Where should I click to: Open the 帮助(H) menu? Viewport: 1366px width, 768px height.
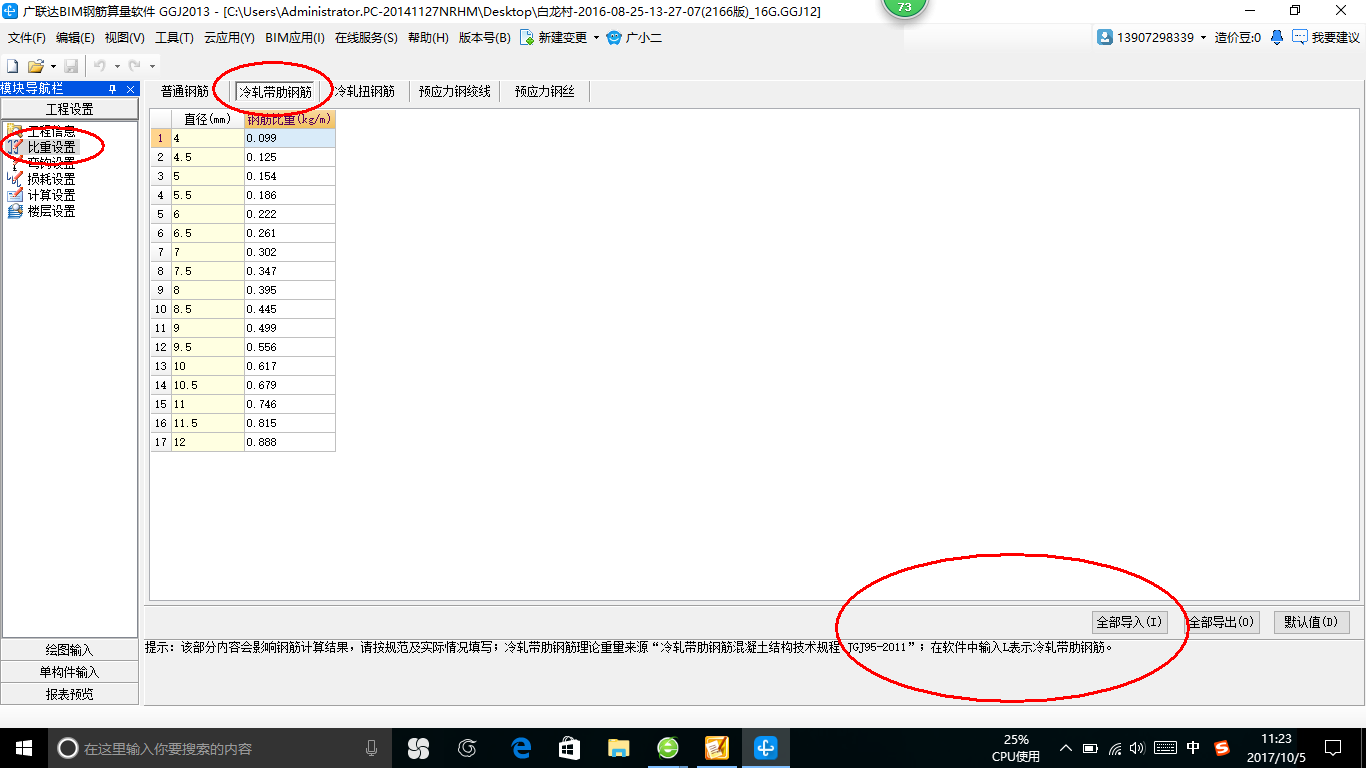(x=428, y=38)
